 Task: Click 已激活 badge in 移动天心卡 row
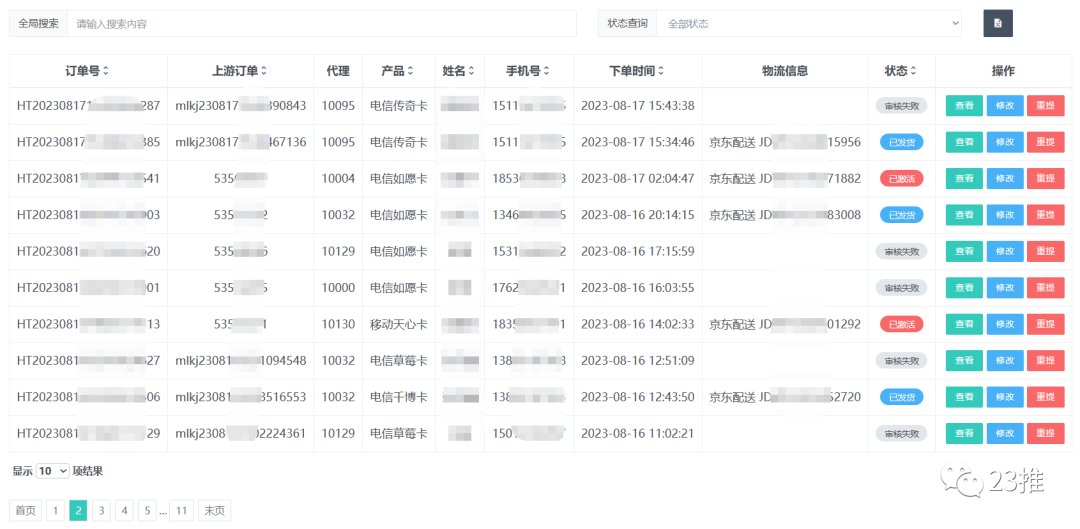902,324
